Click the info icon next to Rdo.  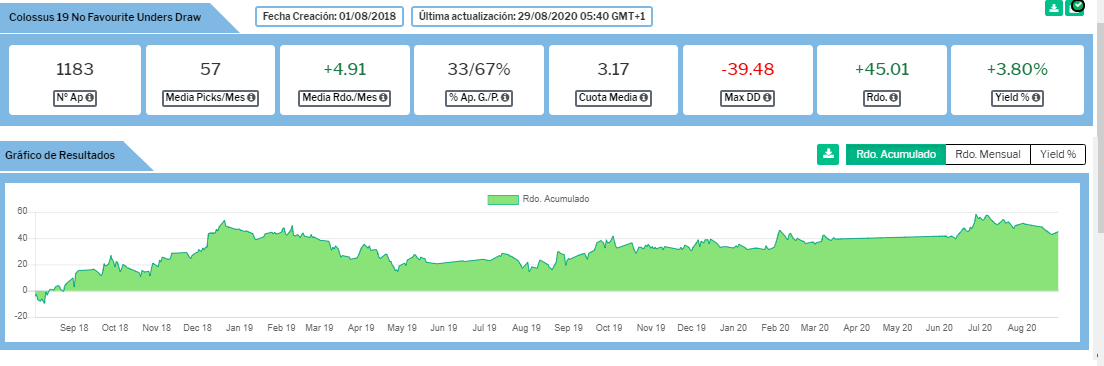click(x=893, y=99)
